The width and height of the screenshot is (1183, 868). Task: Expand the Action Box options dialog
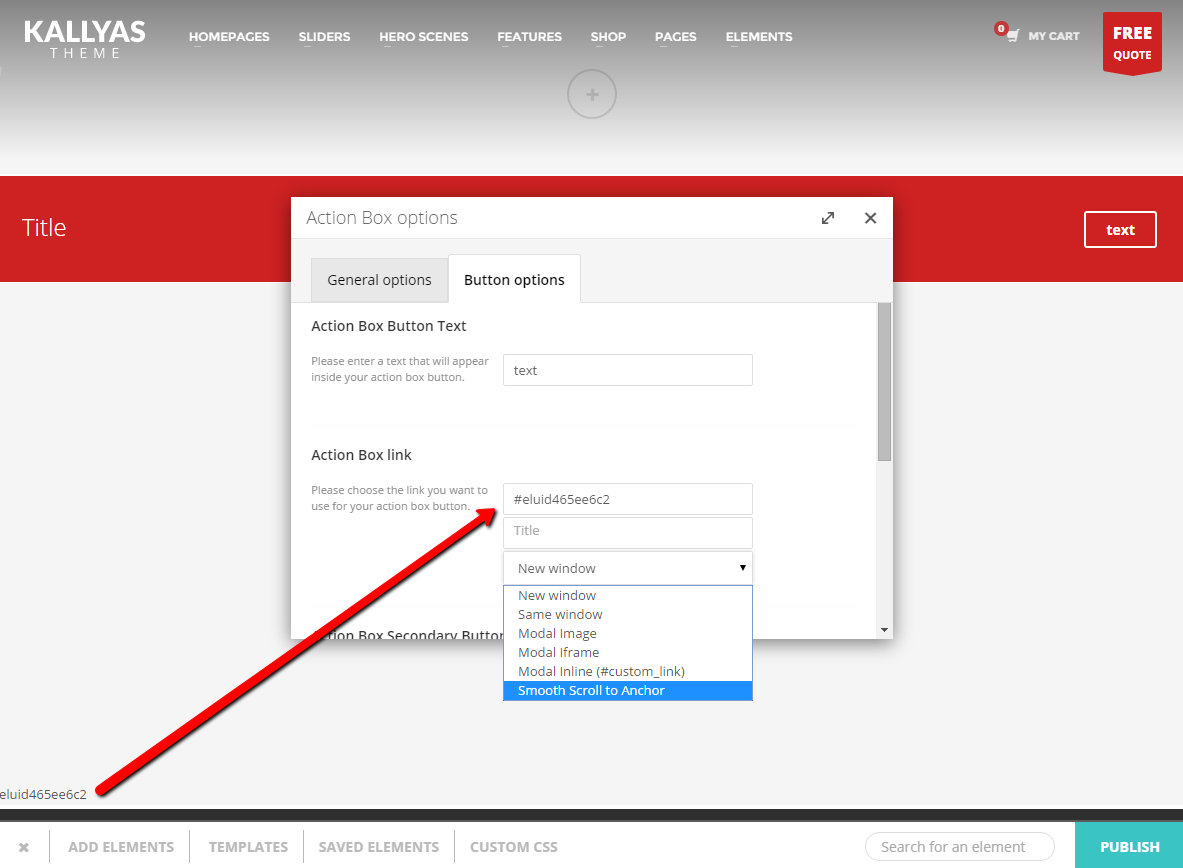coord(828,218)
